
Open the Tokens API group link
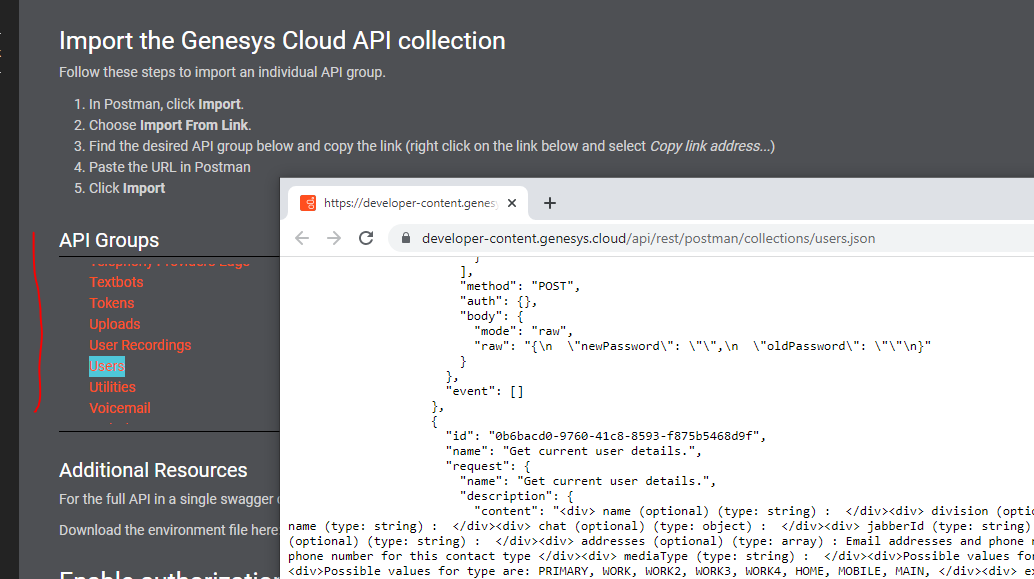[x=112, y=302]
